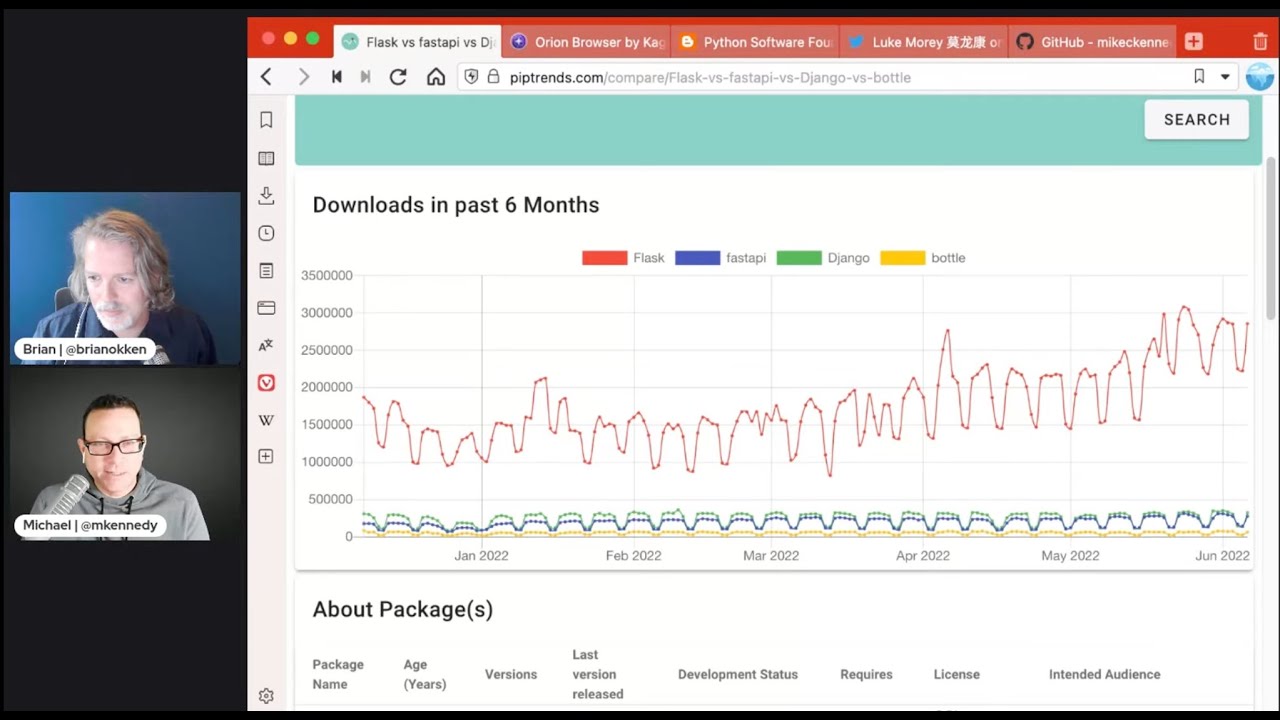Viewport: 1280px width, 720px height.
Task: Click the 'Versions' column header
Action: point(511,674)
